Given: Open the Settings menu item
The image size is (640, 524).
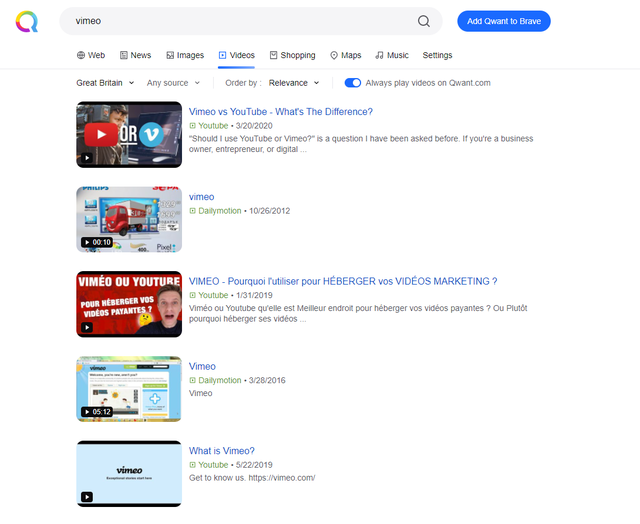Looking at the screenshot, I should click(x=437, y=55).
